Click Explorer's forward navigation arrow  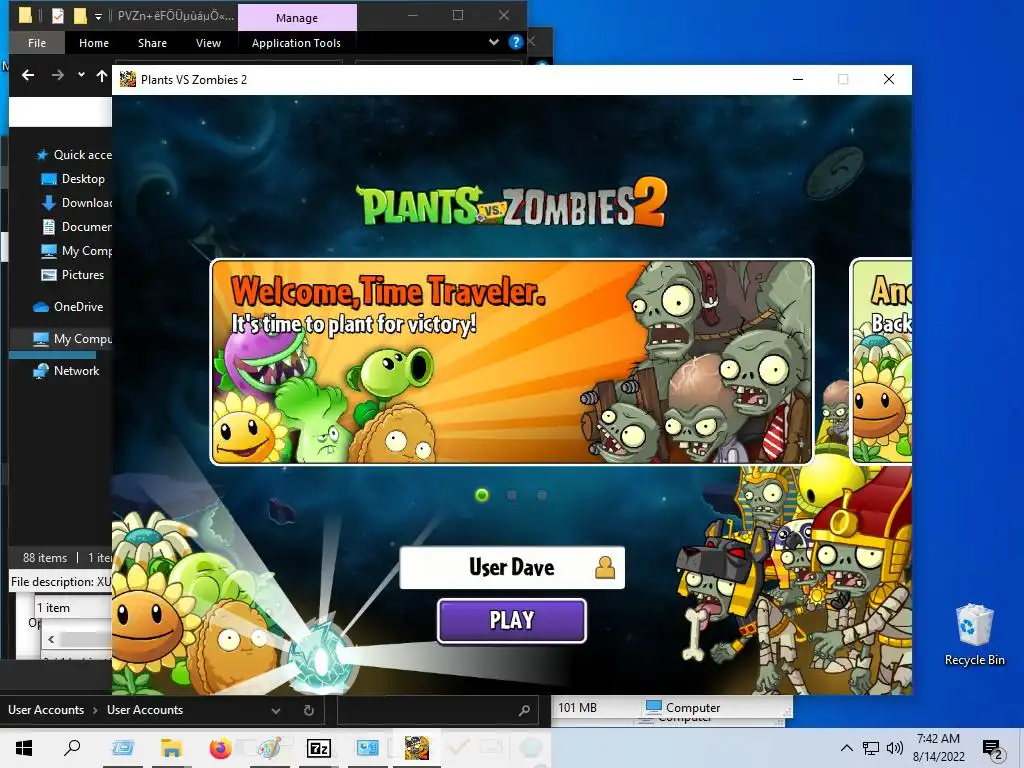point(58,75)
